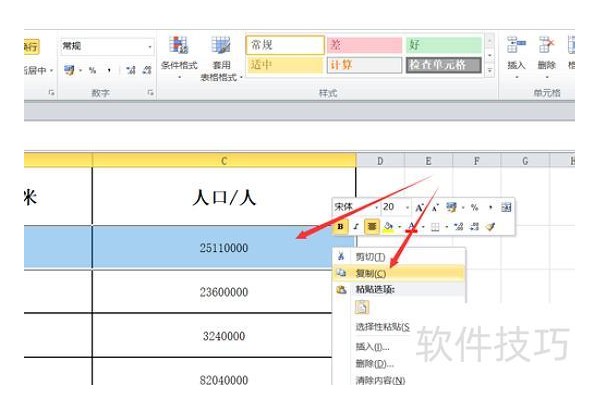Image resolution: width=600 pixels, height=400 pixels.
Task: Apply comma style from the mini toolbar
Action: pyautogui.click(x=491, y=207)
